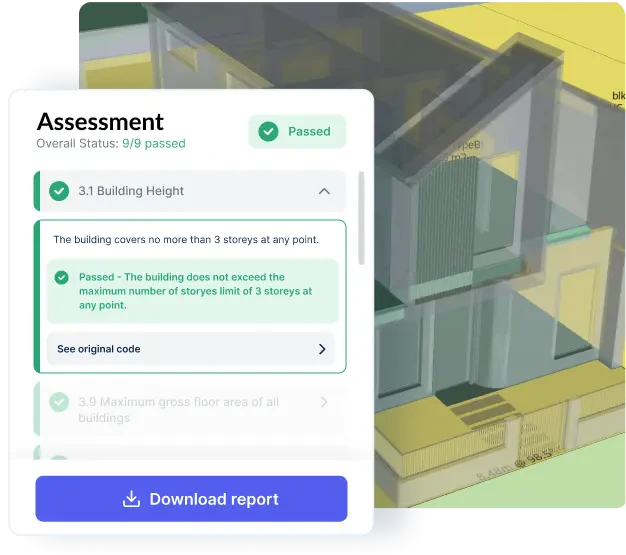Click the Assessment heading
Screen dimensions: 626x555
point(100,121)
